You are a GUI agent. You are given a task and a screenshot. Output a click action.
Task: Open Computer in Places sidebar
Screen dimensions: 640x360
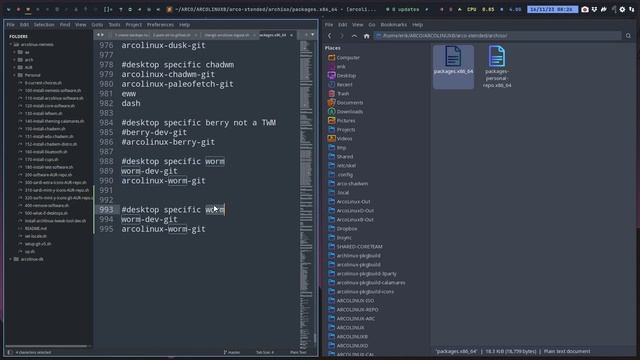click(x=348, y=58)
